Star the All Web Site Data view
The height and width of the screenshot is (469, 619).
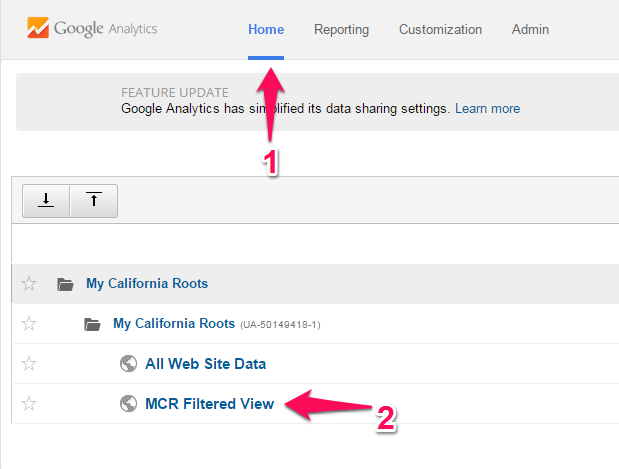coord(29,364)
